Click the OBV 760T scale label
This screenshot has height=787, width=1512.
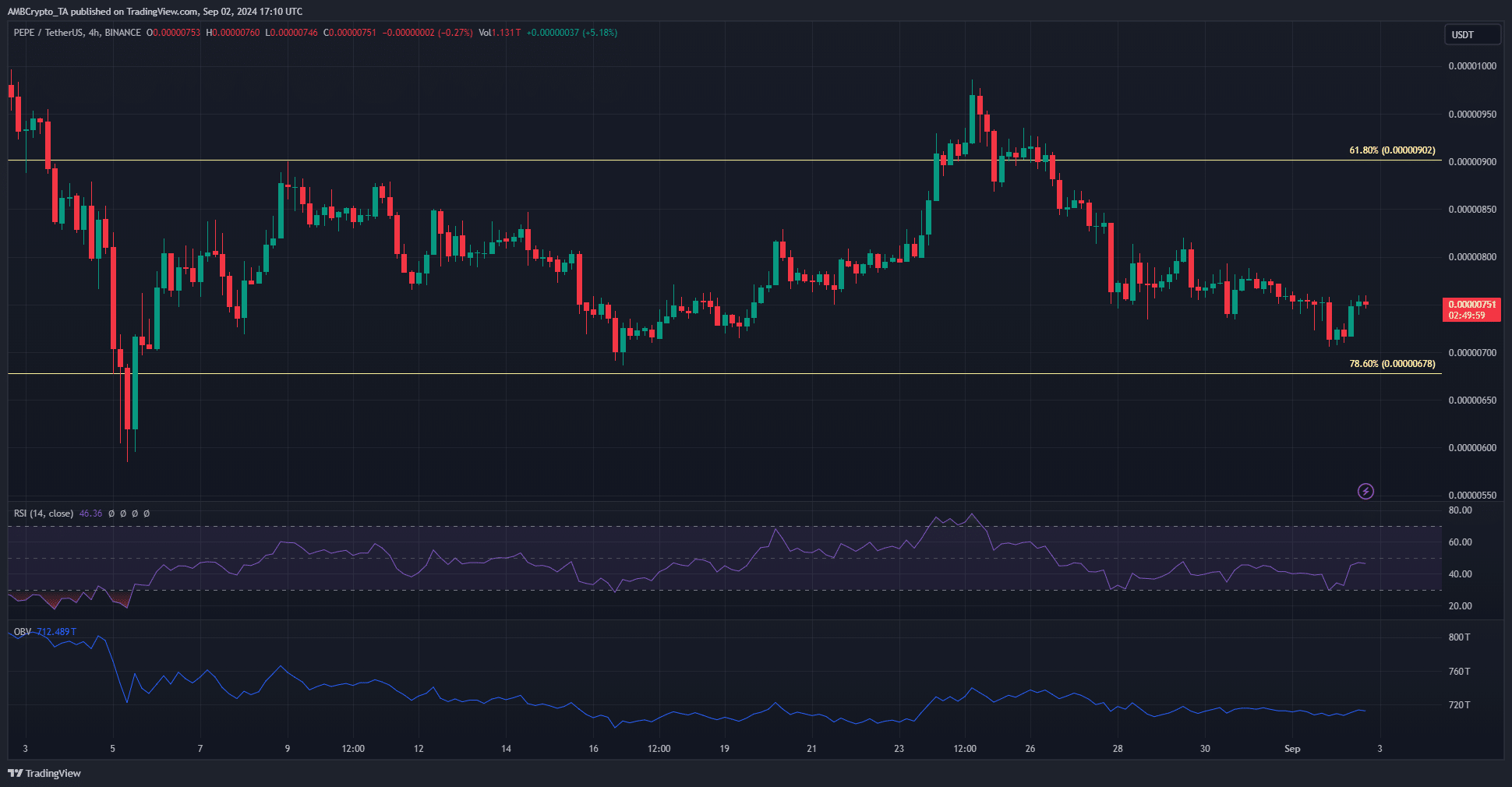[x=1459, y=672]
